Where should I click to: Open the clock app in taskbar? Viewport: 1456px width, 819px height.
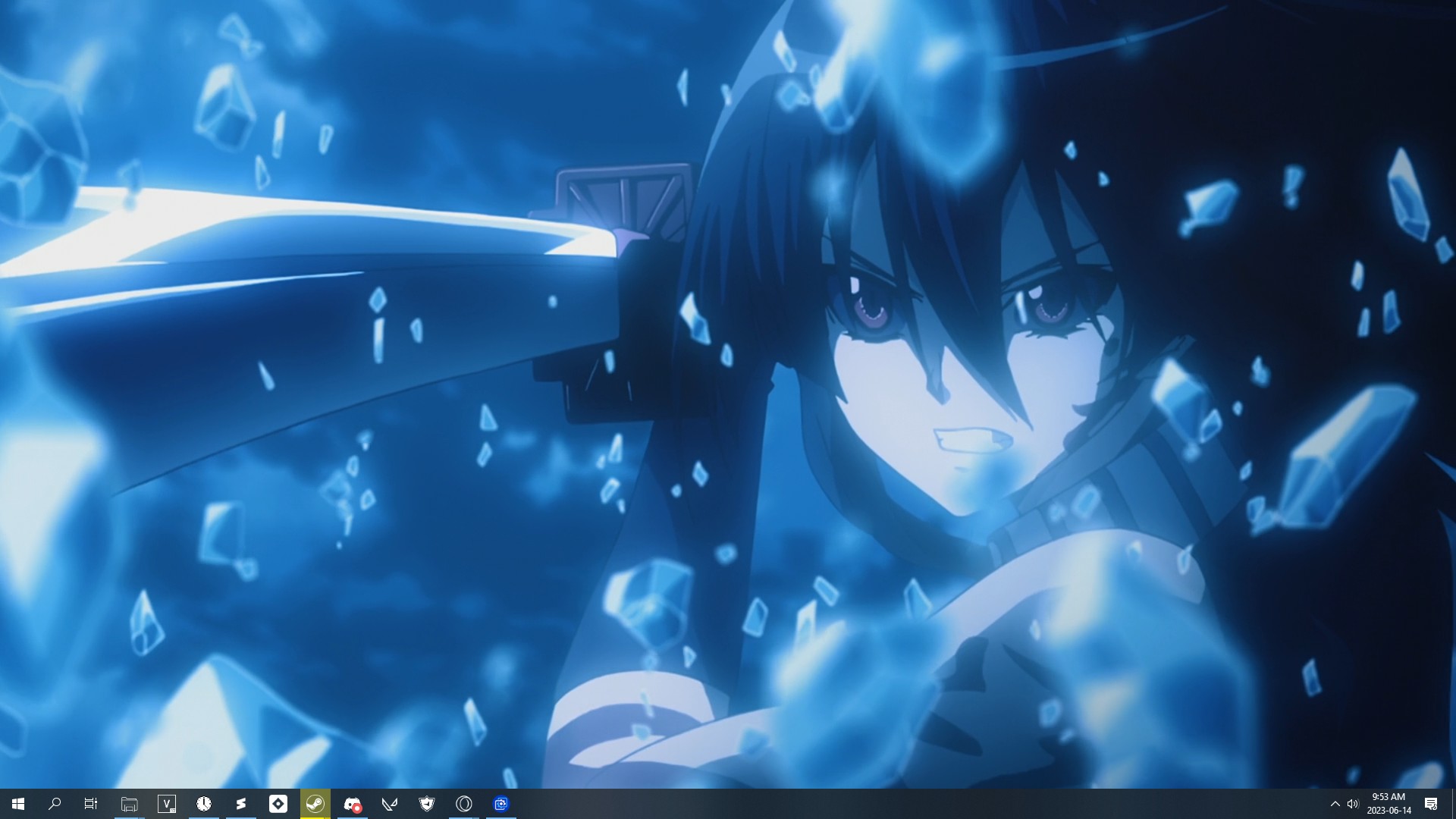coord(204,804)
